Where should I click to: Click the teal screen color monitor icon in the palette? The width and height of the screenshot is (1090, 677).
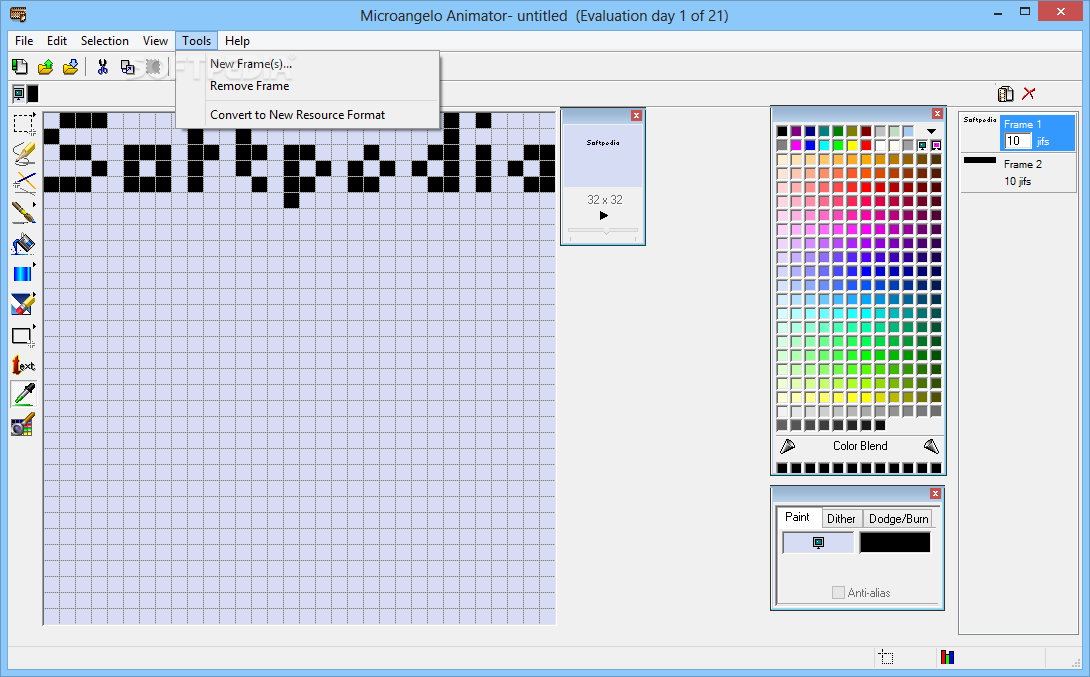[x=922, y=145]
